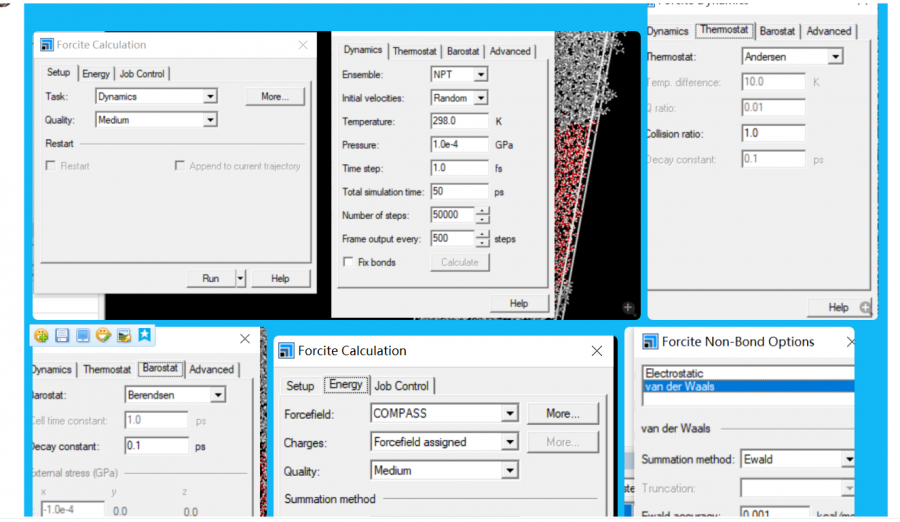
Task: Decrease Frame output every with the down arrow
Action: [x=482, y=243]
